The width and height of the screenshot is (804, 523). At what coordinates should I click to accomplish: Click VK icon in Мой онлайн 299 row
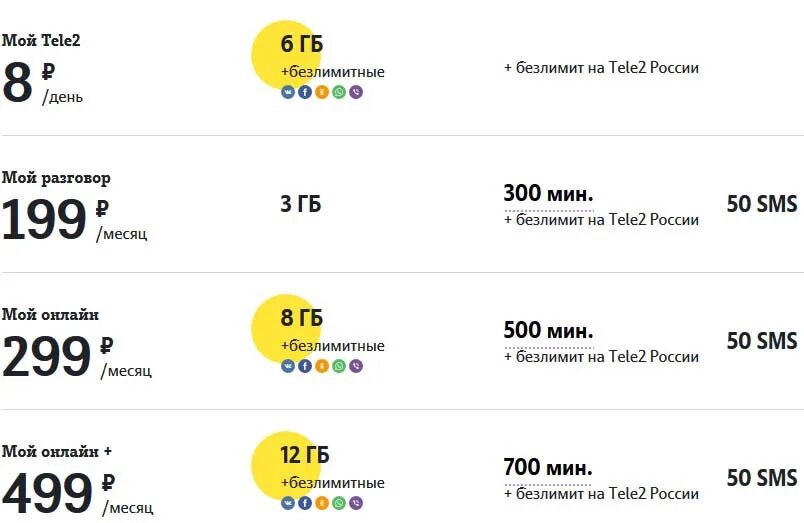(288, 366)
